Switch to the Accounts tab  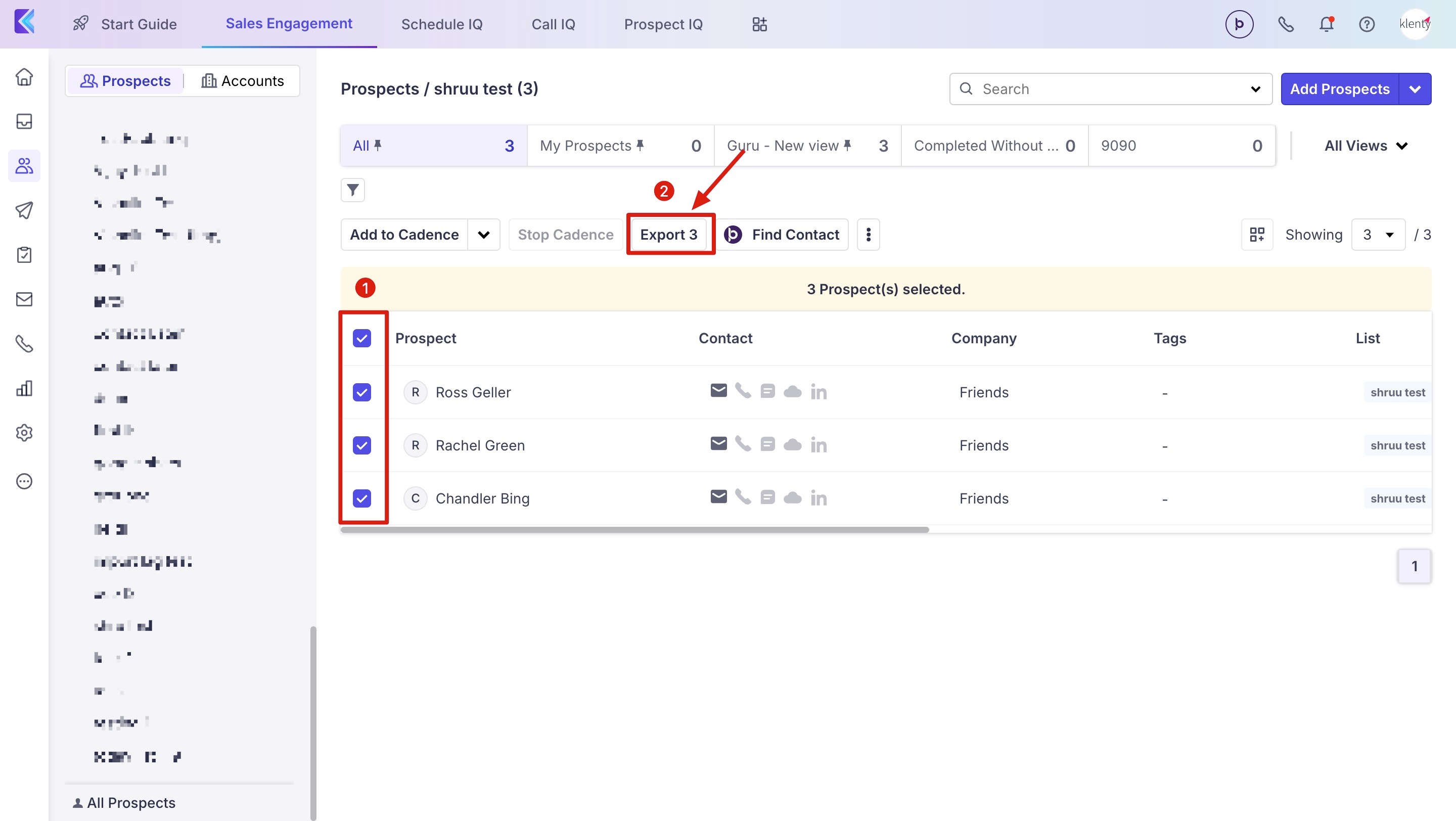243,81
